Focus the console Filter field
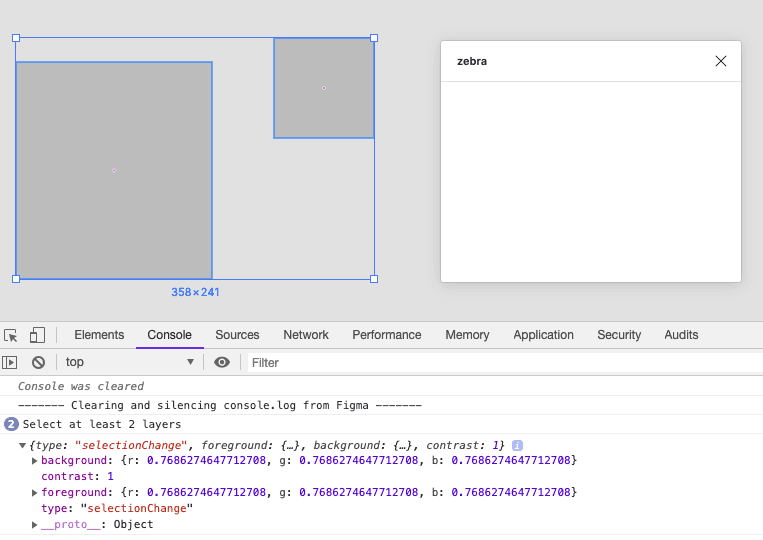 point(505,362)
